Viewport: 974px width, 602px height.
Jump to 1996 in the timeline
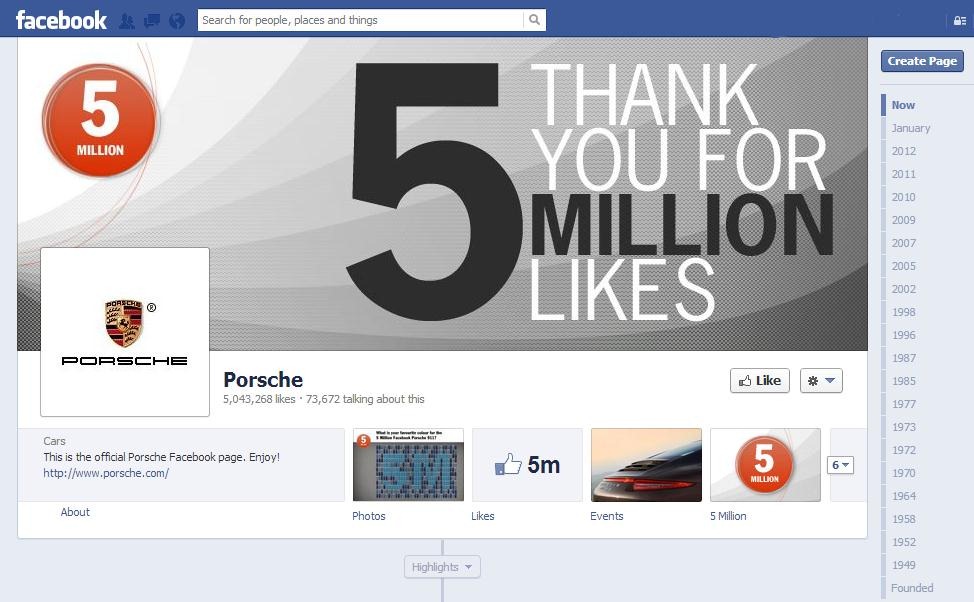pyautogui.click(x=904, y=335)
